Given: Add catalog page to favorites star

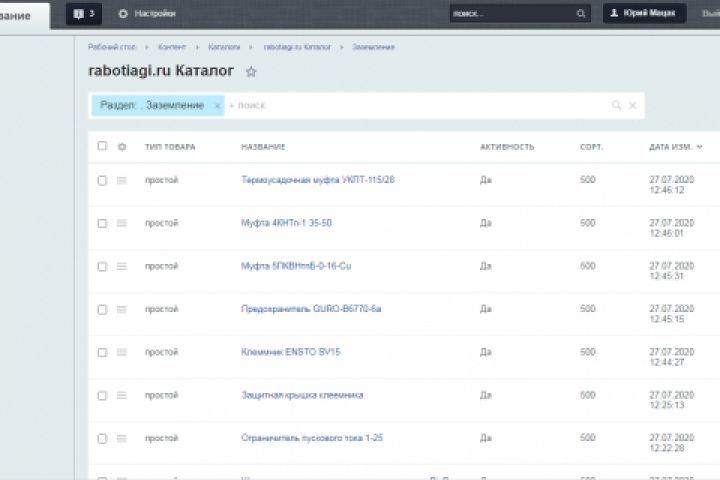Looking at the screenshot, I should [x=251, y=72].
